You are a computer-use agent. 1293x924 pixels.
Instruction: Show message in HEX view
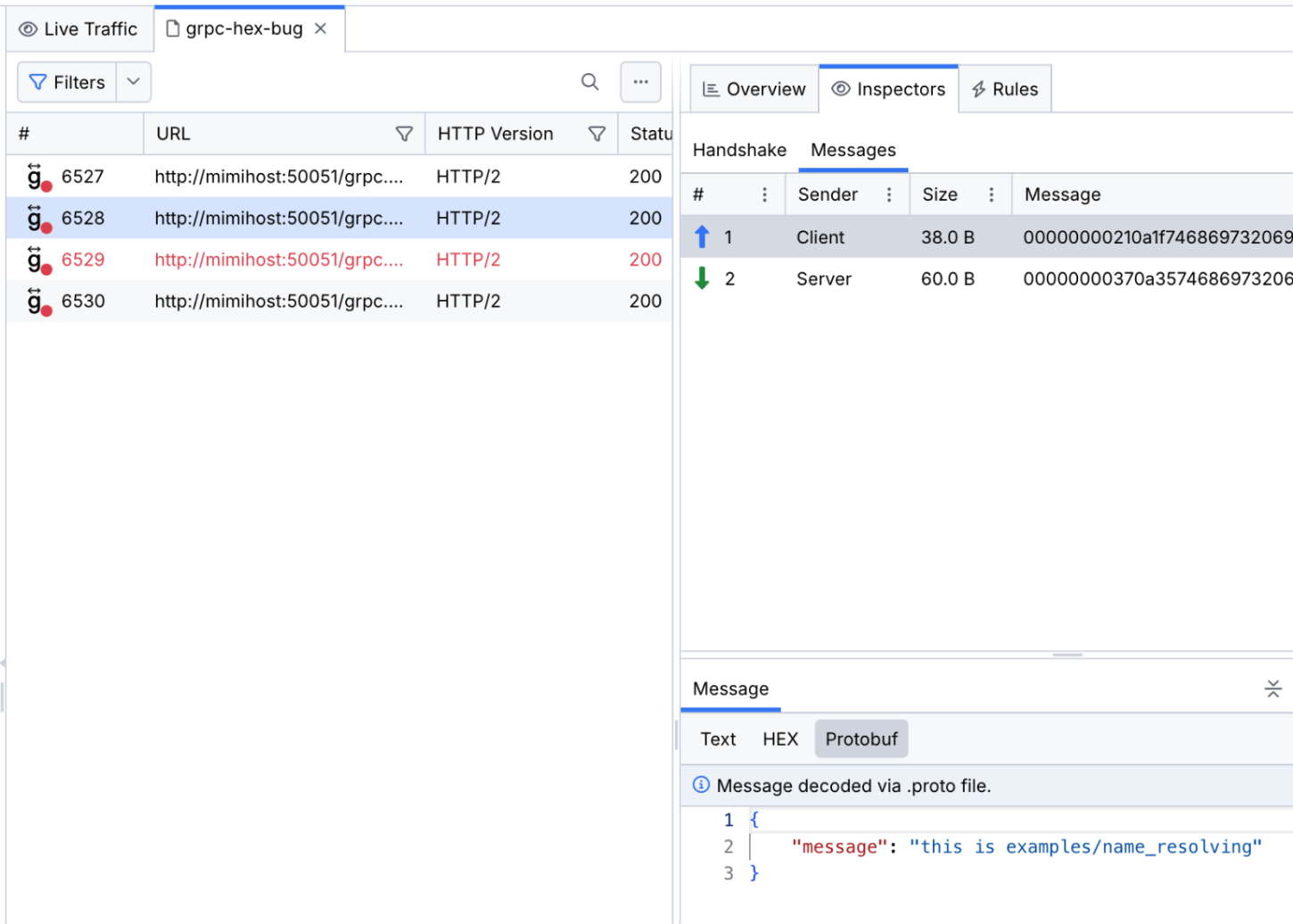pyautogui.click(x=780, y=739)
